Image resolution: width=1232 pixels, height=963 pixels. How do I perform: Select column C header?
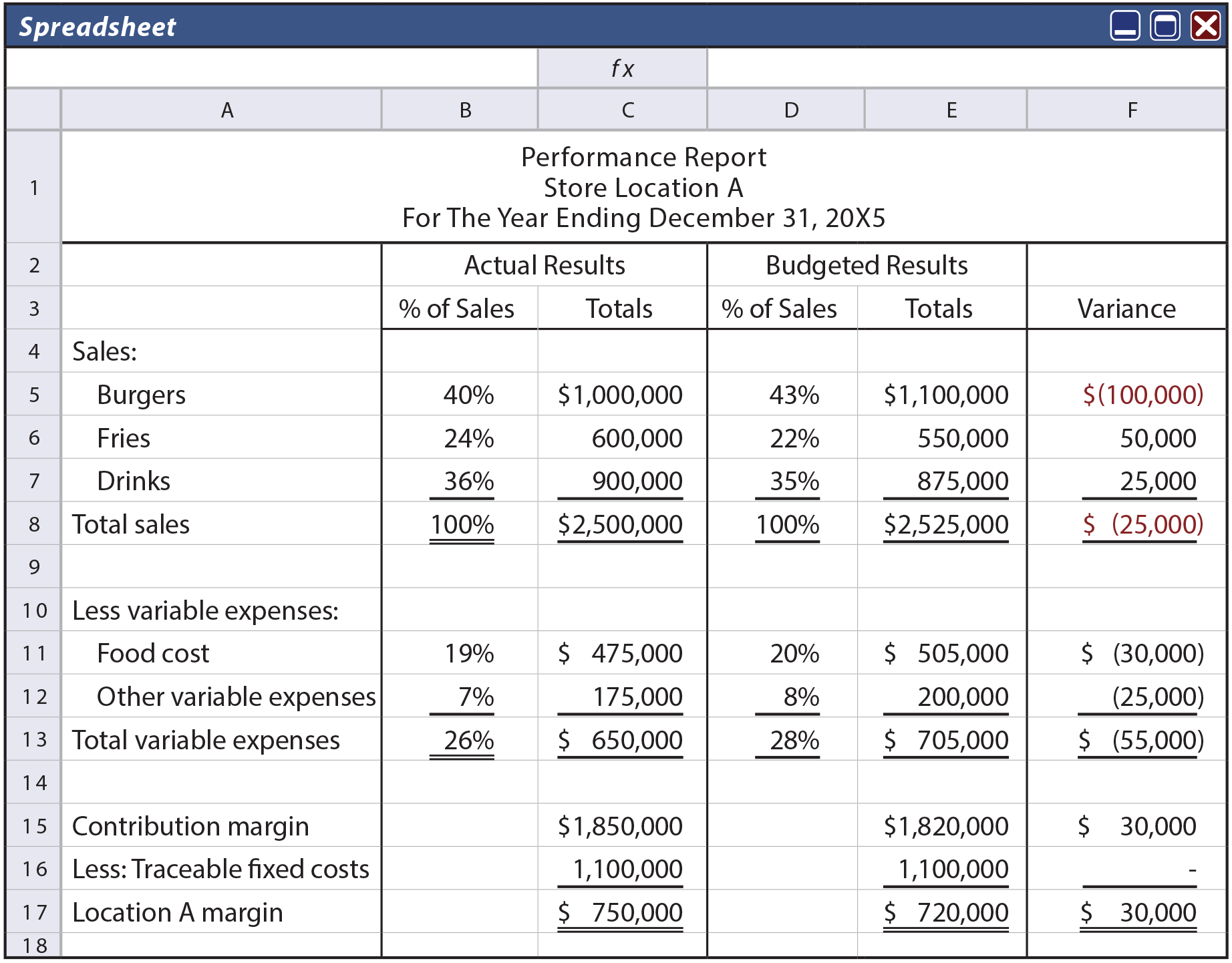pyautogui.click(x=622, y=110)
